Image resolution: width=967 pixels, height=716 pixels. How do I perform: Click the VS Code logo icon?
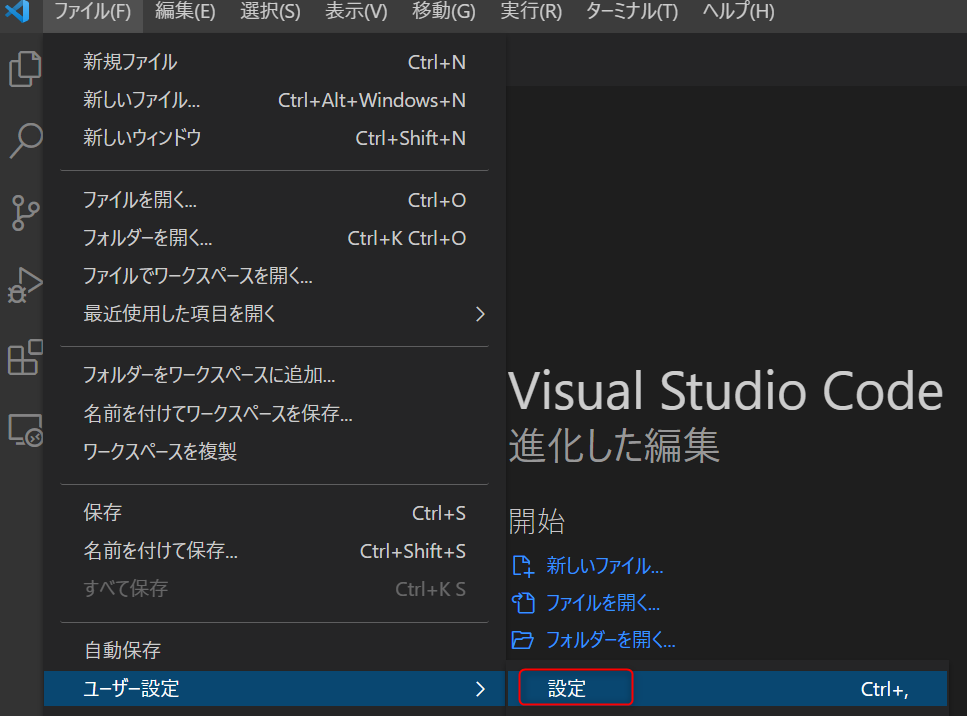17,11
